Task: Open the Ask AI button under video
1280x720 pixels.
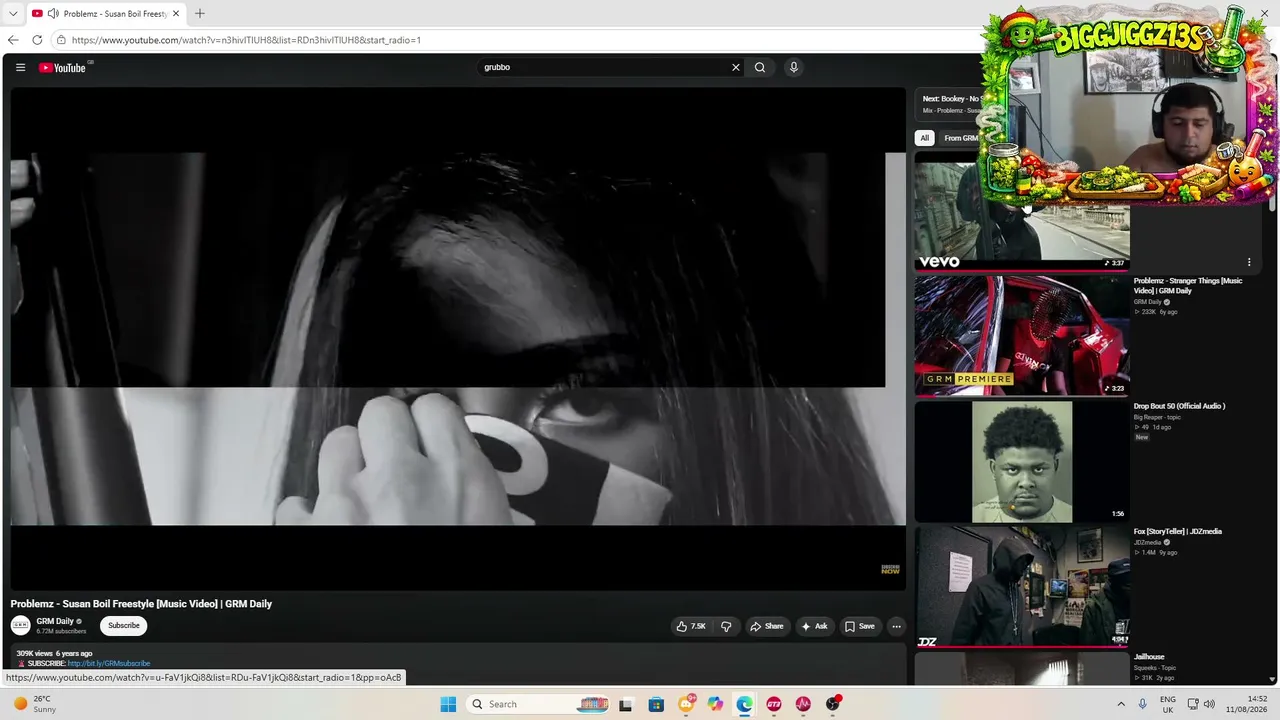Action: click(815, 626)
